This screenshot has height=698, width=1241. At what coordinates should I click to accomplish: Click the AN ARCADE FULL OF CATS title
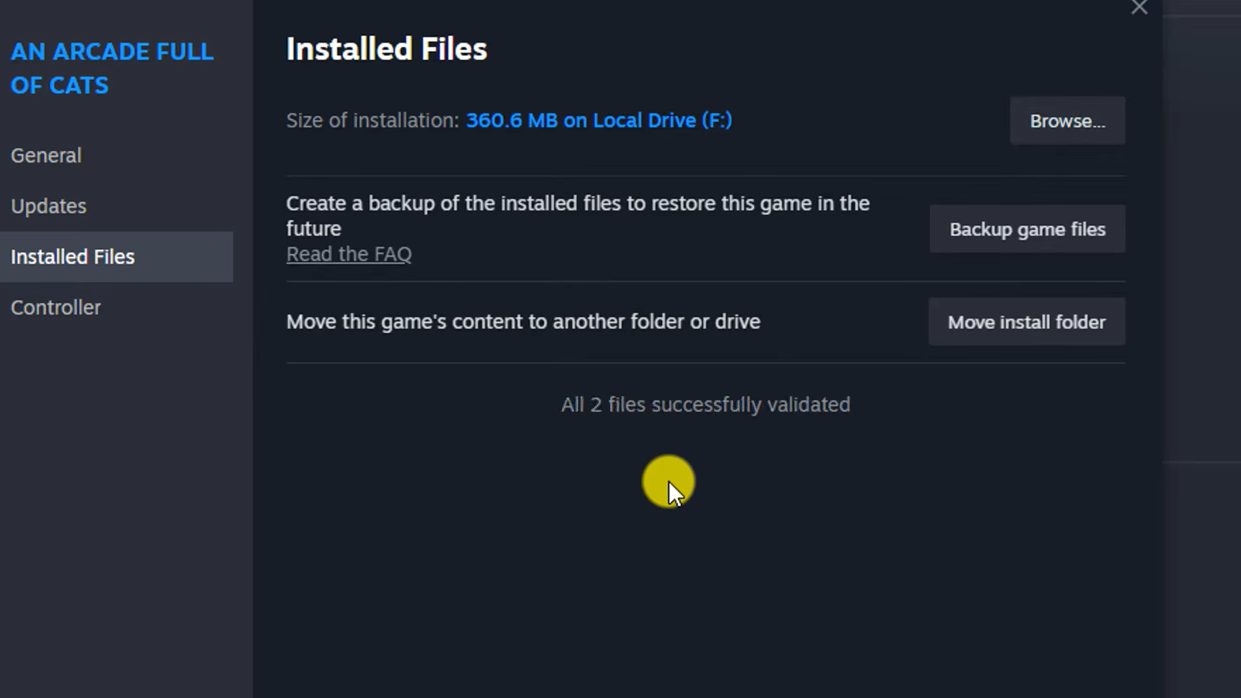(111, 68)
